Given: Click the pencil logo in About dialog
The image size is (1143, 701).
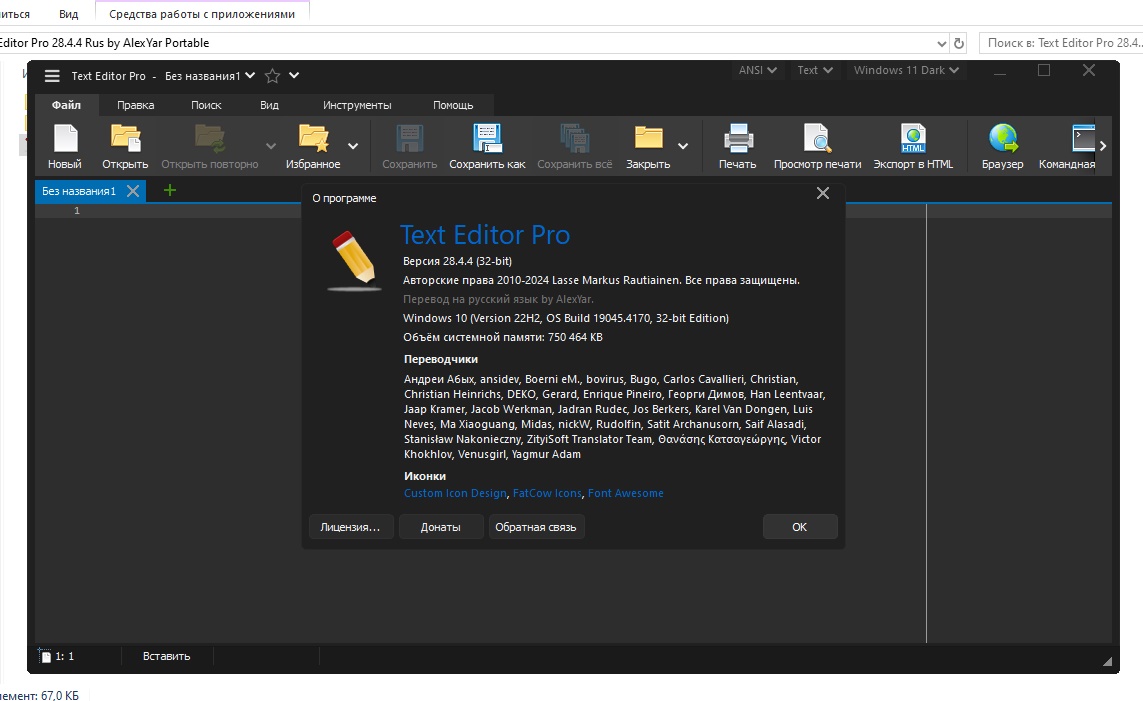Looking at the screenshot, I should (354, 261).
